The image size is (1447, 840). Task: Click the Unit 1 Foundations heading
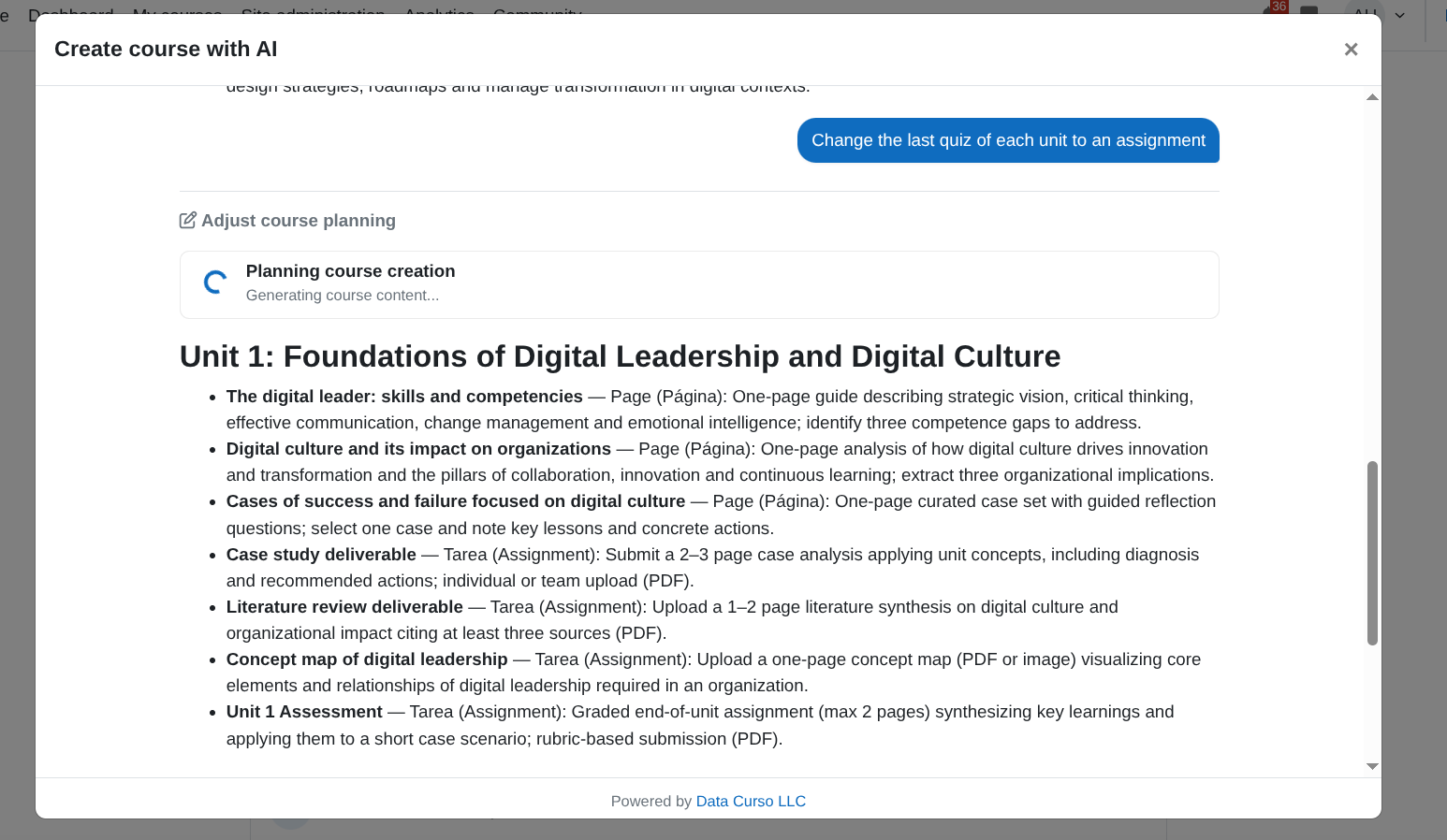point(620,356)
